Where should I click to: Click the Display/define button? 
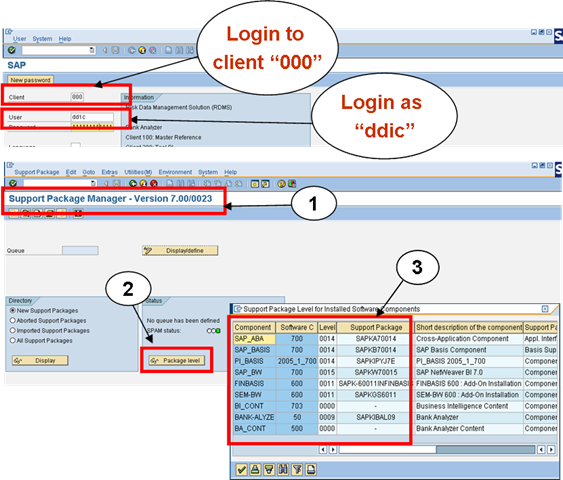(x=180, y=251)
